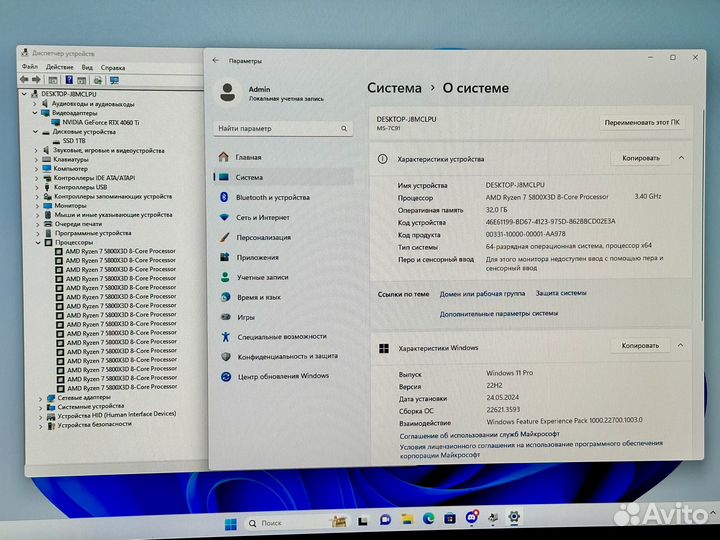Image resolution: width=720 pixels, height=540 pixels.
Task: Expand Аудиовходы и аудиовыходы tree node
Action: coord(34,104)
